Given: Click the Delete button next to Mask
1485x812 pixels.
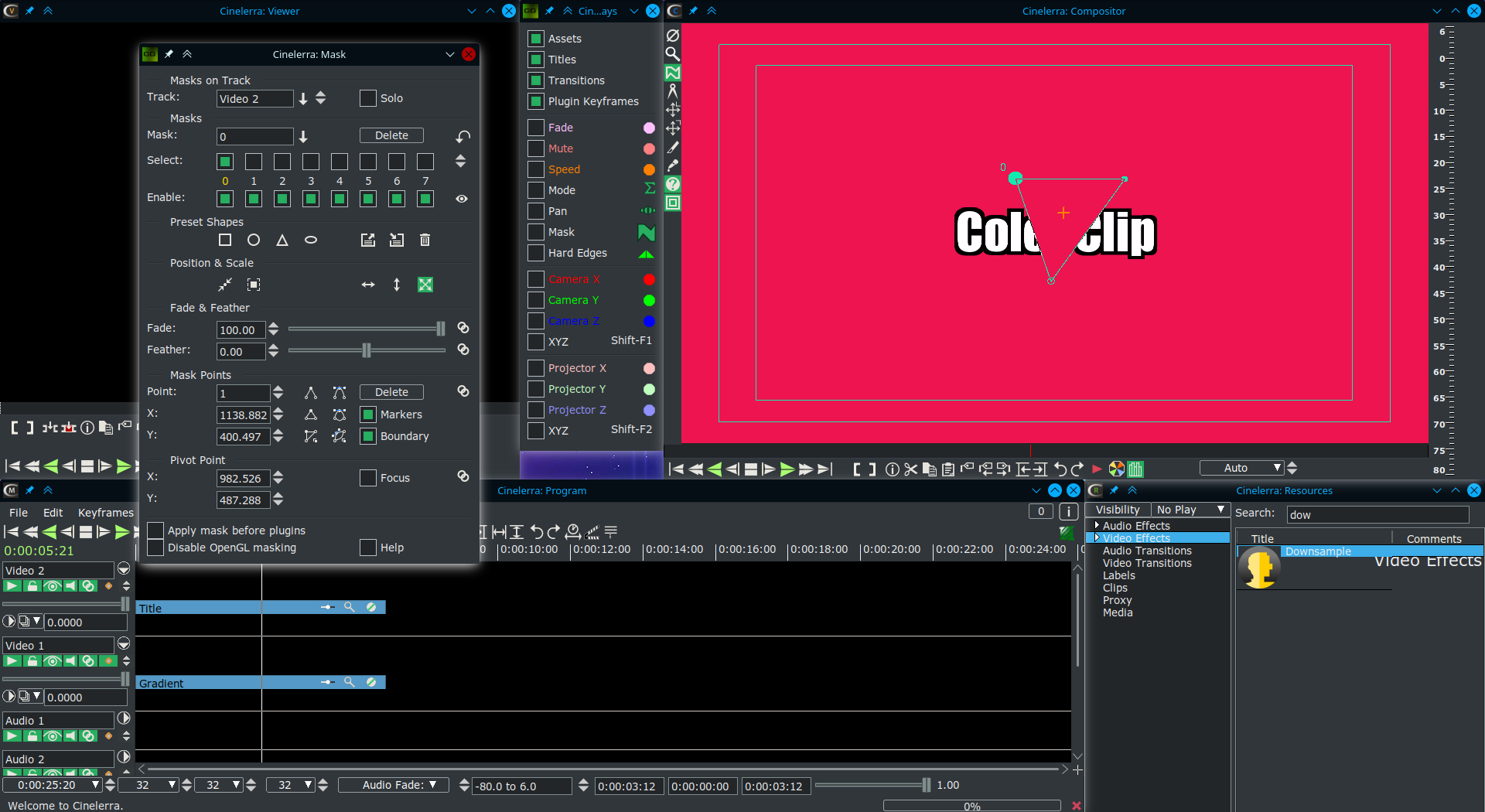Looking at the screenshot, I should [391, 135].
